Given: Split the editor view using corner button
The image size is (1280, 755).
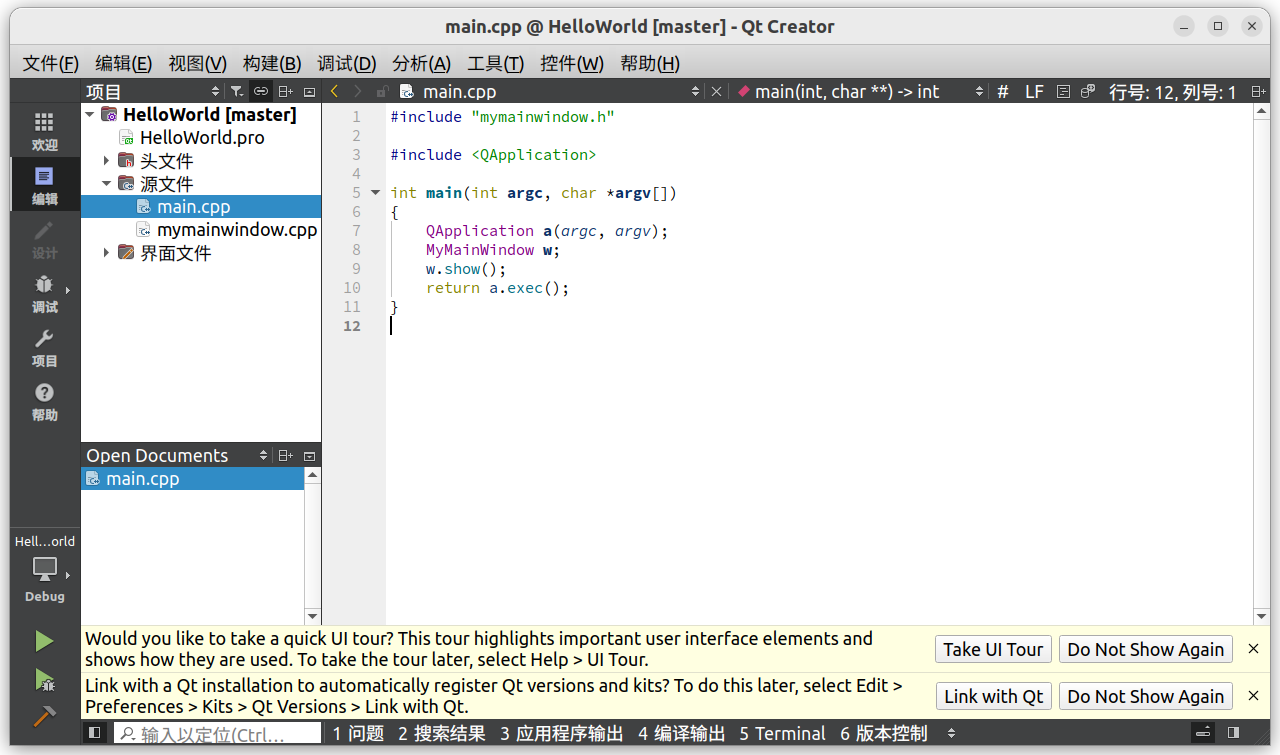Looking at the screenshot, I should coord(1258,91).
